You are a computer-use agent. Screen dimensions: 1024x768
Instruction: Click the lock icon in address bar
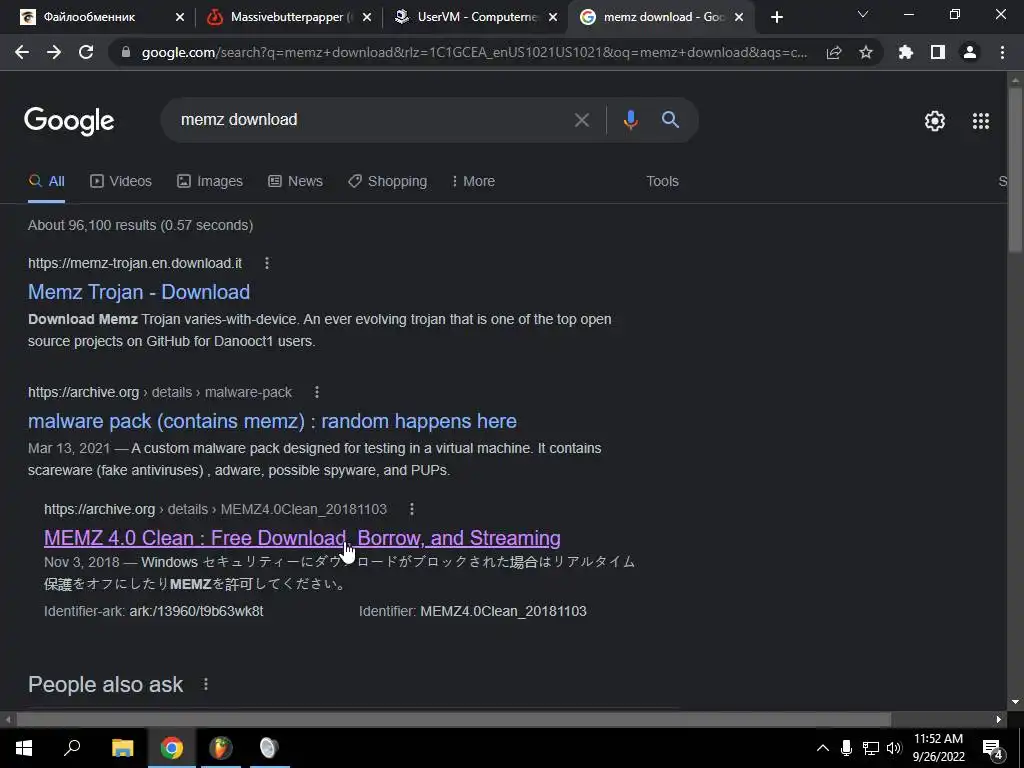coord(126,53)
